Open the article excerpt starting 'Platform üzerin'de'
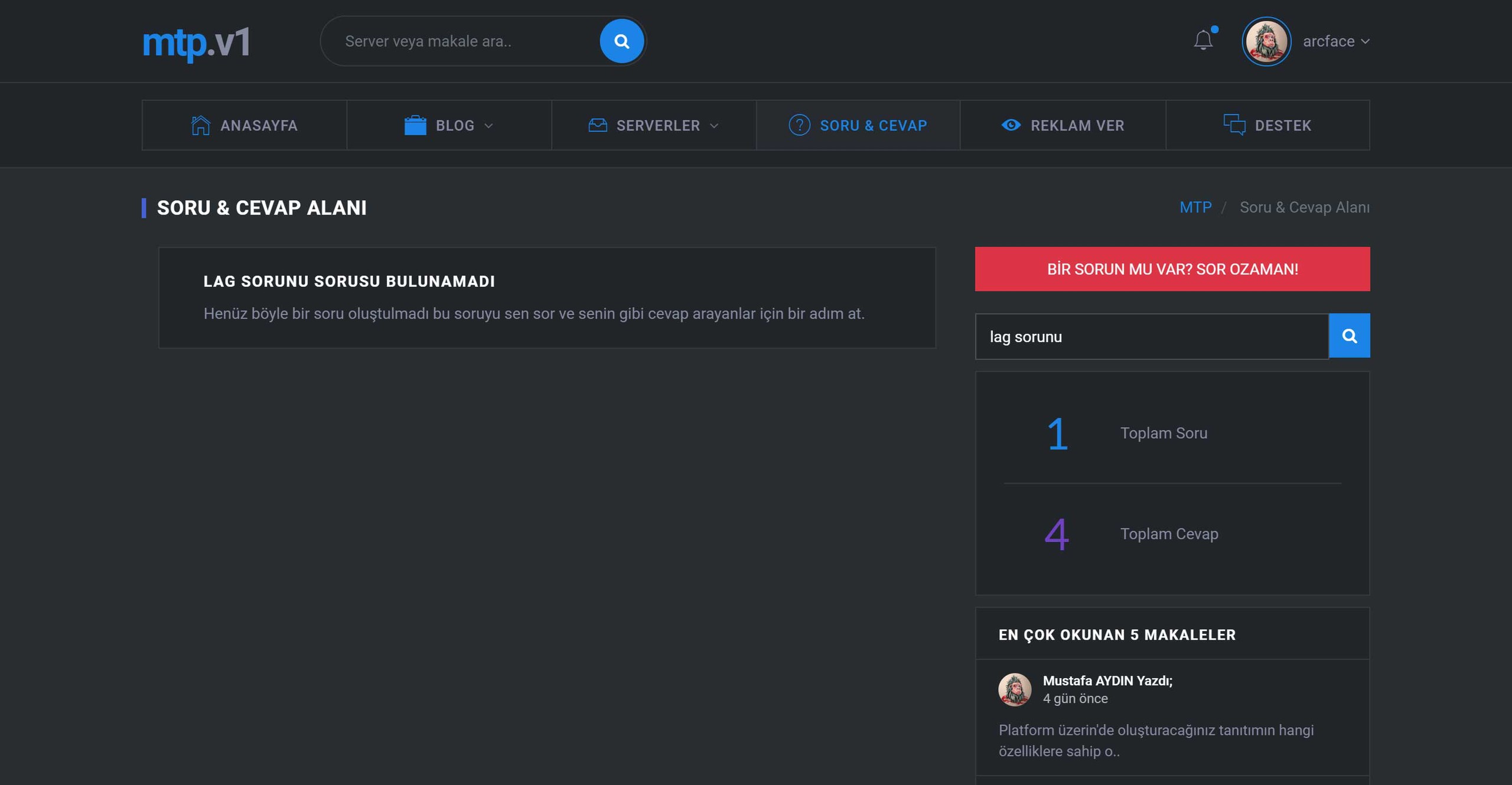 (1156, 741)
